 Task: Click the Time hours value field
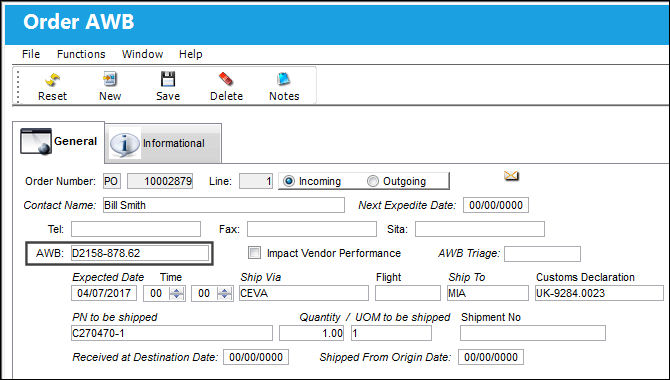156,294
